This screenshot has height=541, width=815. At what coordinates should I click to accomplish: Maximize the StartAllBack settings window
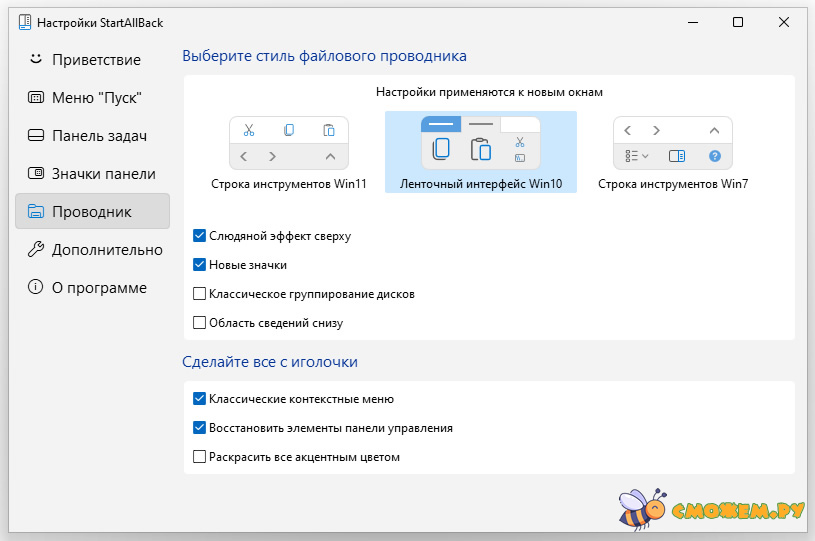point(738,22)
